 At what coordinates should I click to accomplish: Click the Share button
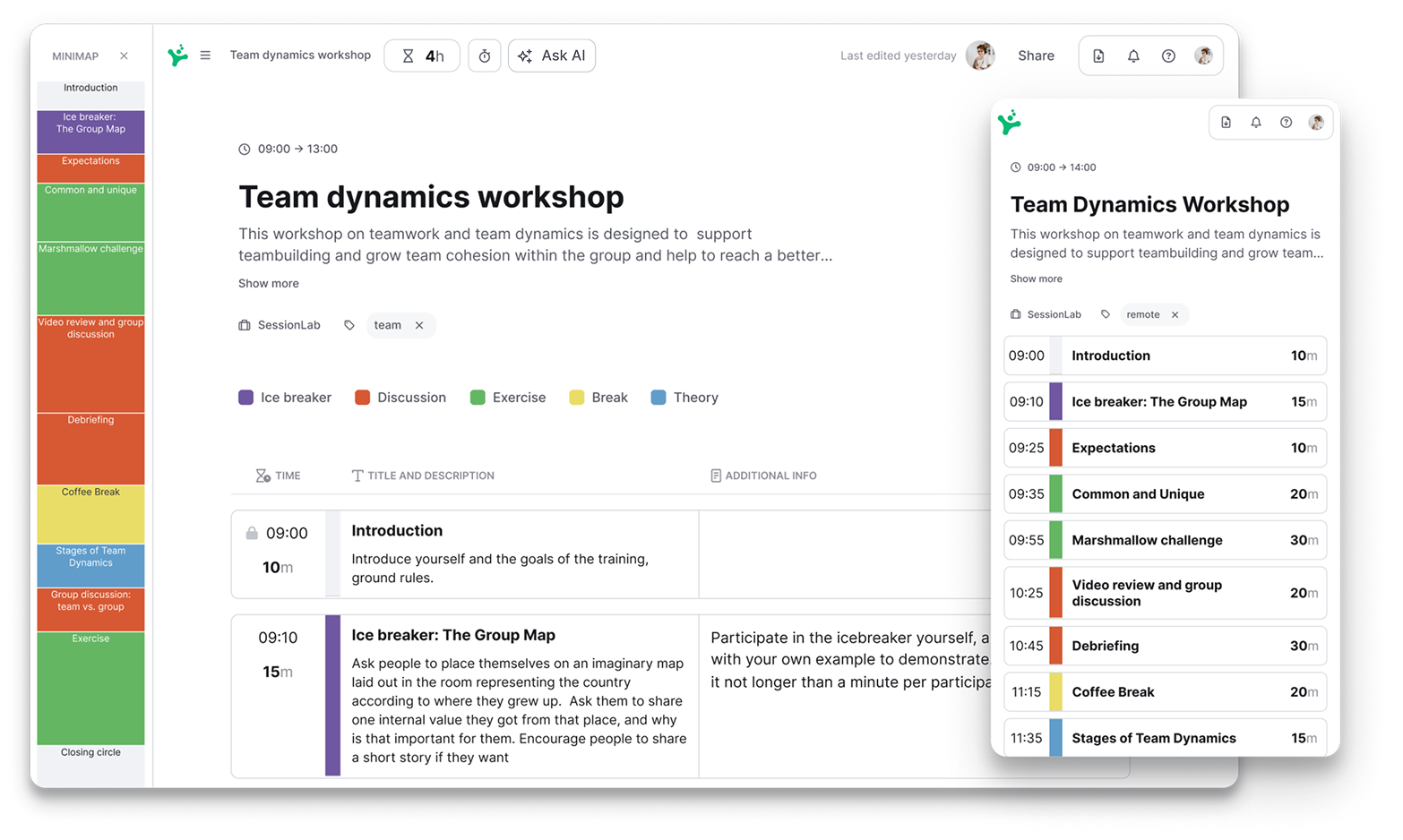click(1036, 56)
